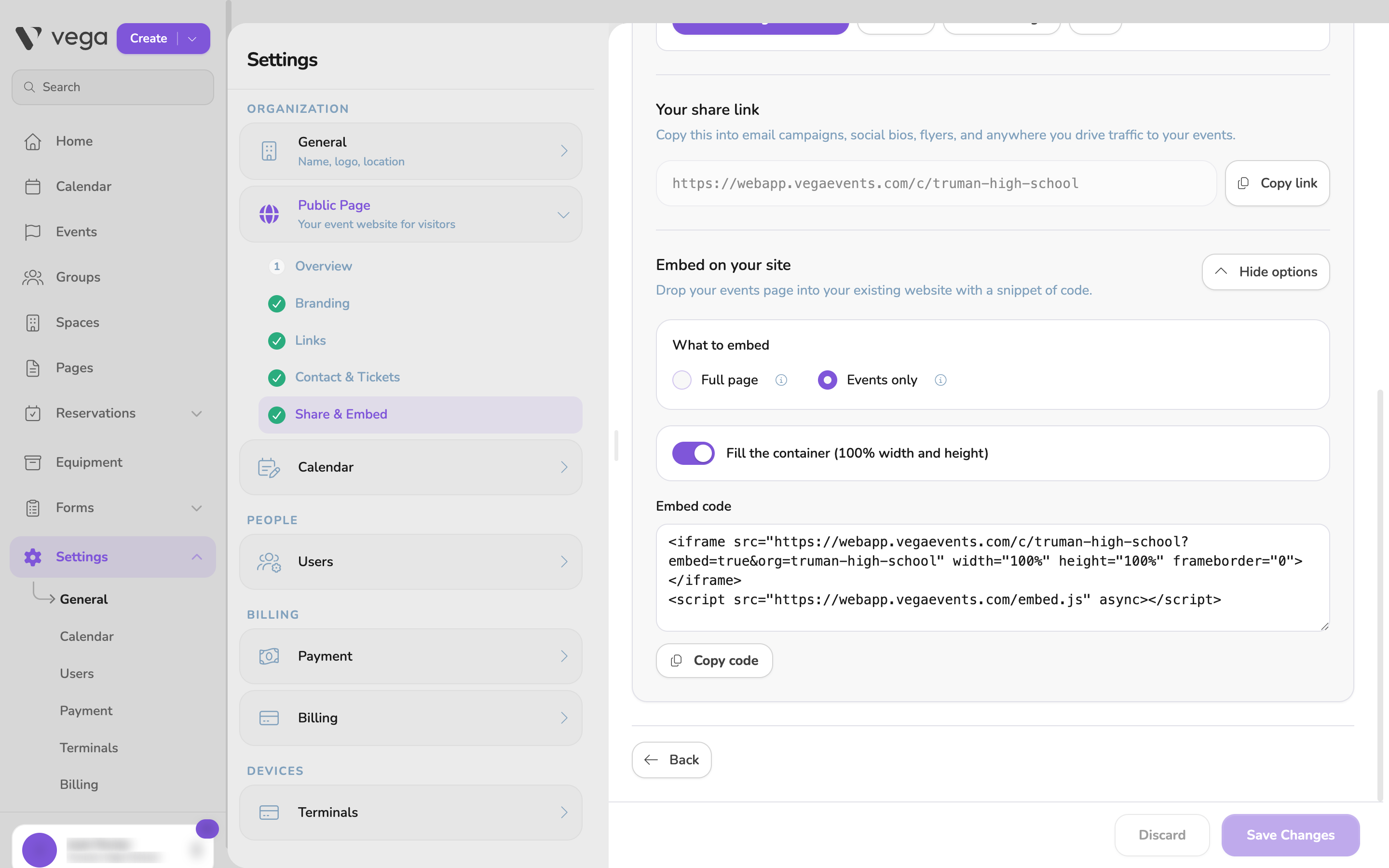The width and height of the screenshot is (1389, 868).
Task: Open General under Settings in sidebar
Action: coord(84,599)
